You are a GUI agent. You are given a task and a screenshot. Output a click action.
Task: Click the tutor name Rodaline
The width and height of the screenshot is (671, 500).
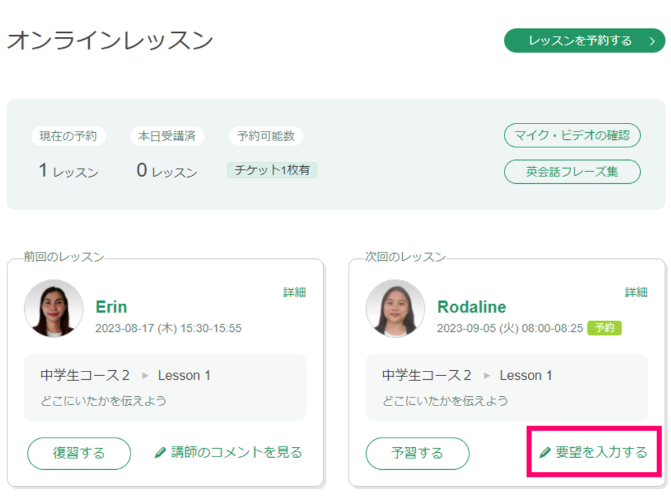coord(472,307)
